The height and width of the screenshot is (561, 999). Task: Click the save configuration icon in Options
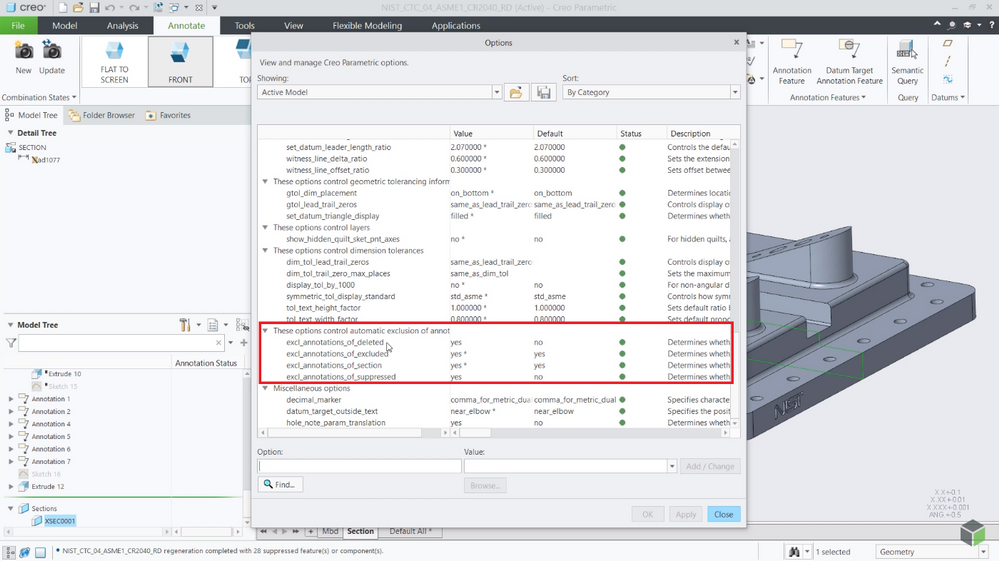coord(544,92)
